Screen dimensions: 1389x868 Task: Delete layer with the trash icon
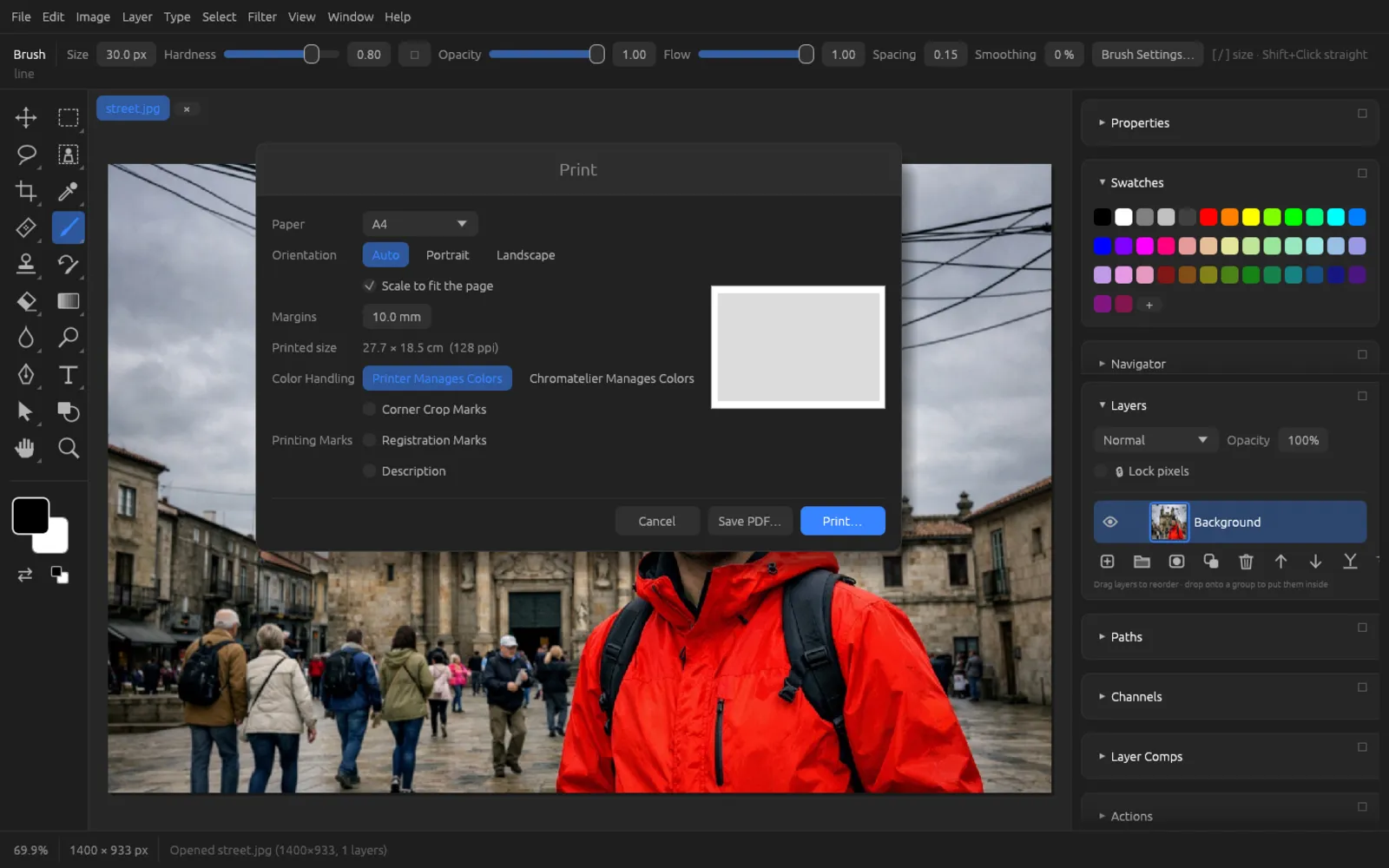tap(1246, 562)
